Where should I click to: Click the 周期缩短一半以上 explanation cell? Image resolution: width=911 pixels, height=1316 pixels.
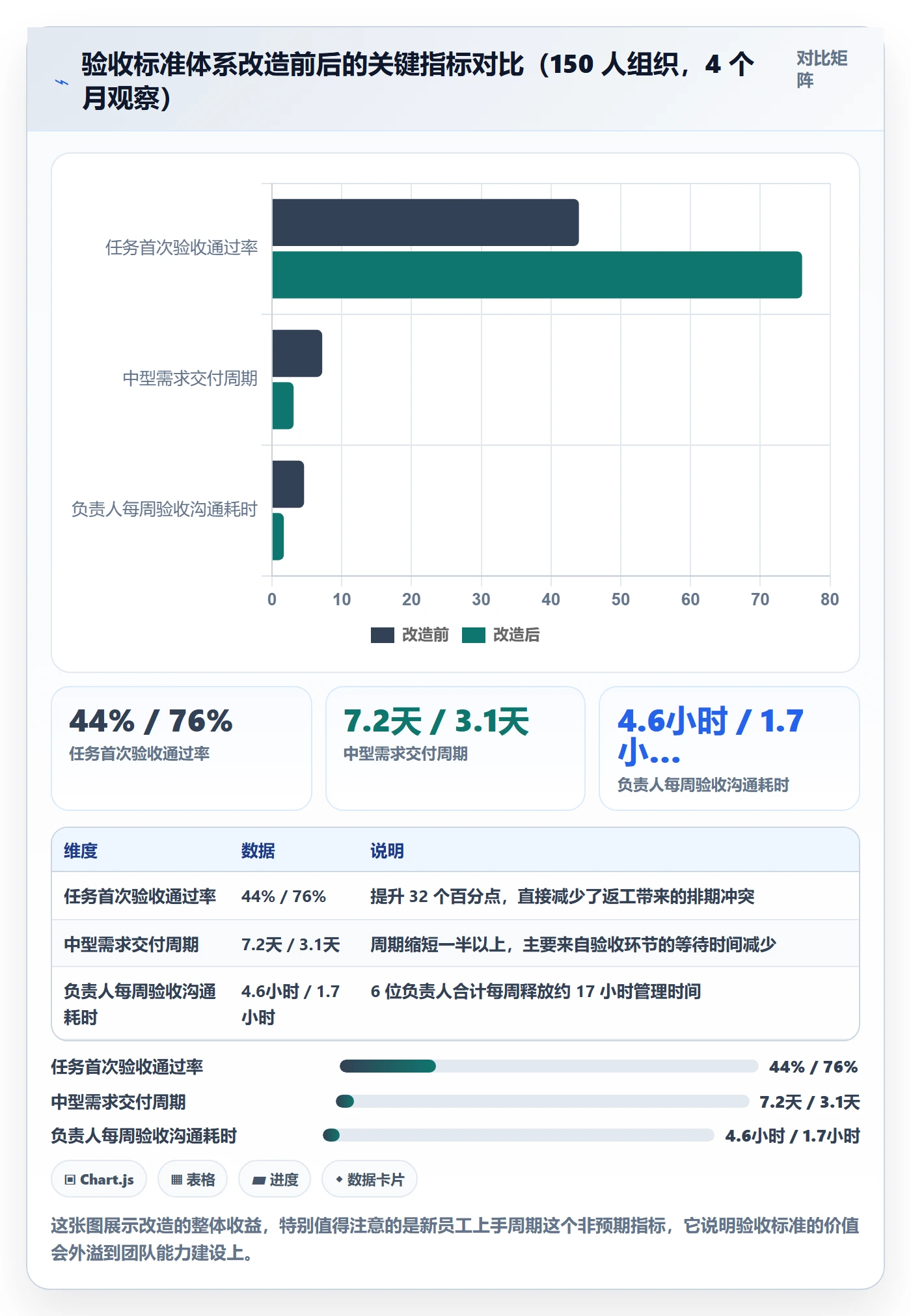click(x=573, y=944)
